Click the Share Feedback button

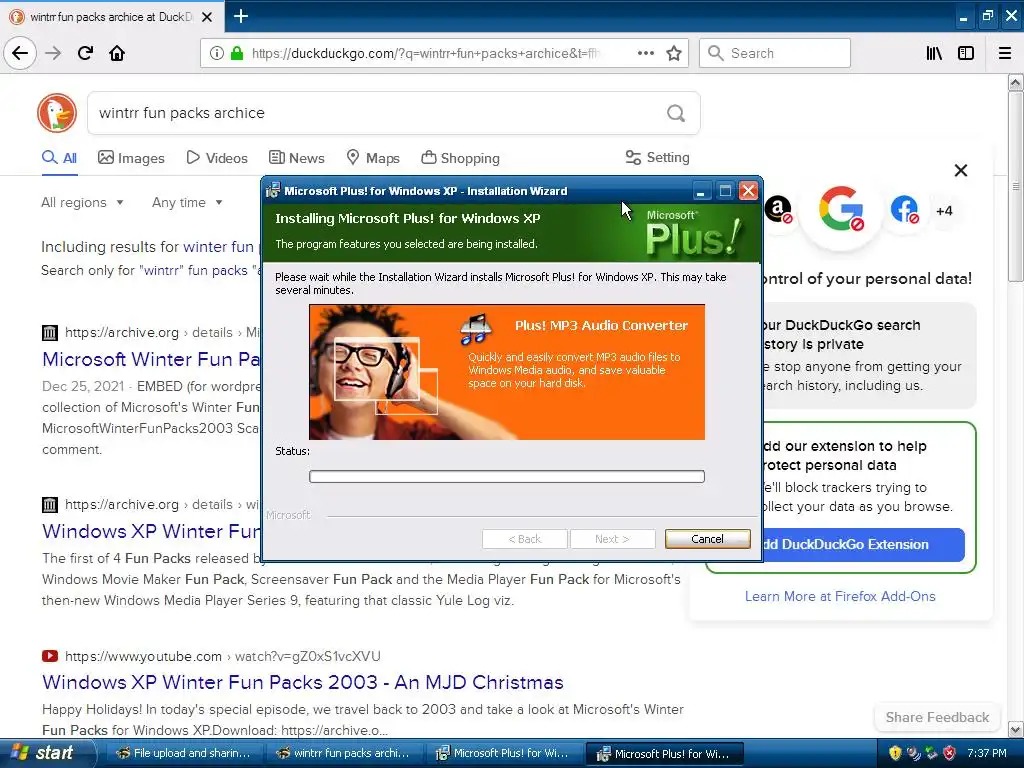point(936,717)
